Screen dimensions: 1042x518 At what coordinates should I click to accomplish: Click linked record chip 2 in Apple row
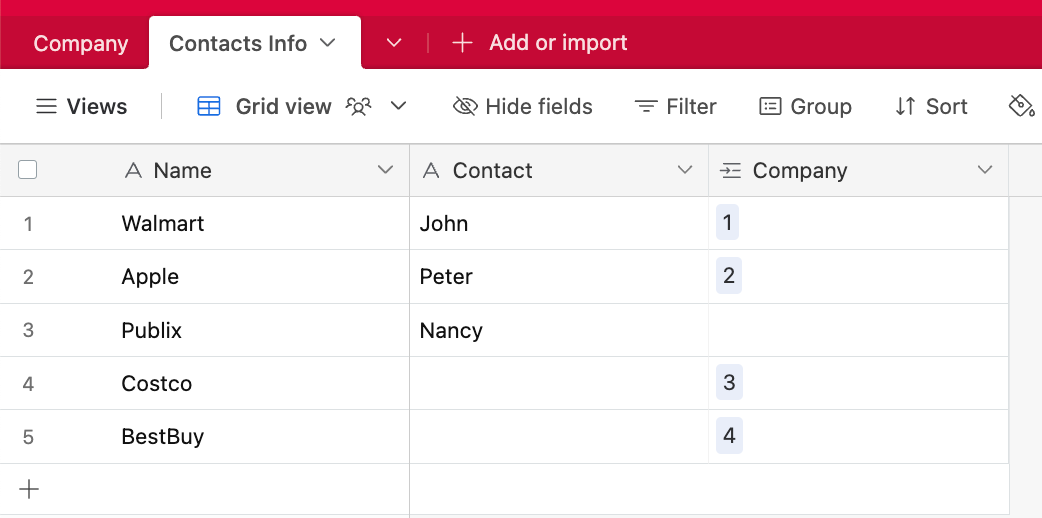728,276
